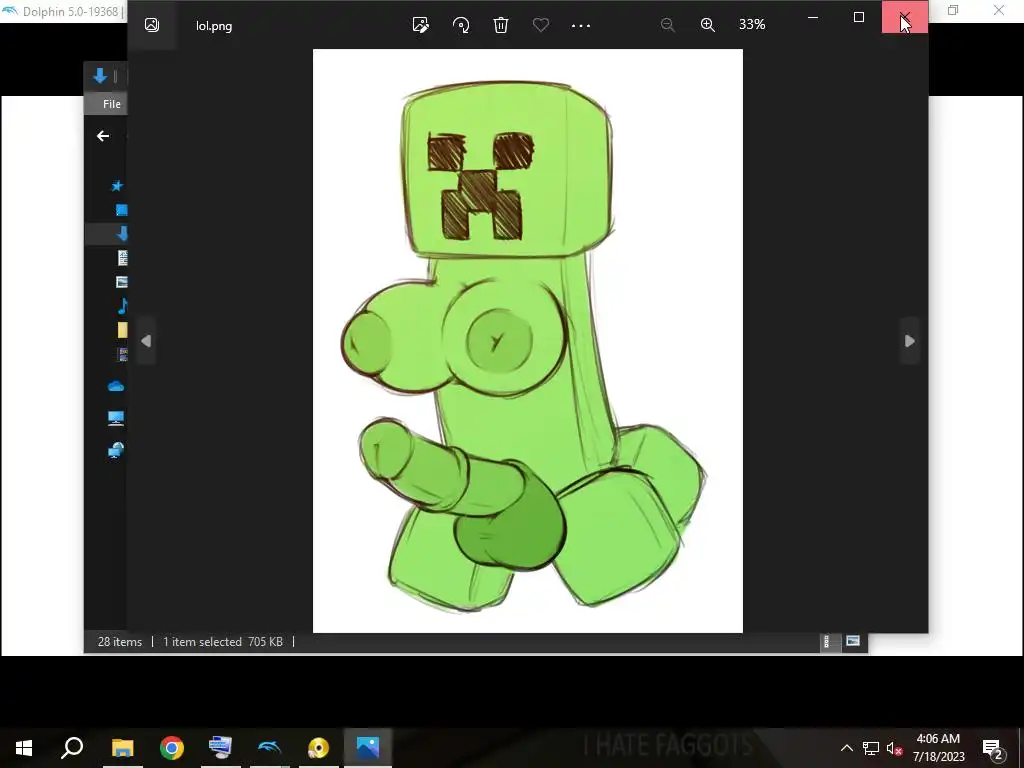Click the blue Downloads arrow in Explorer title bar
The image size is (1024, 768).
100,76
